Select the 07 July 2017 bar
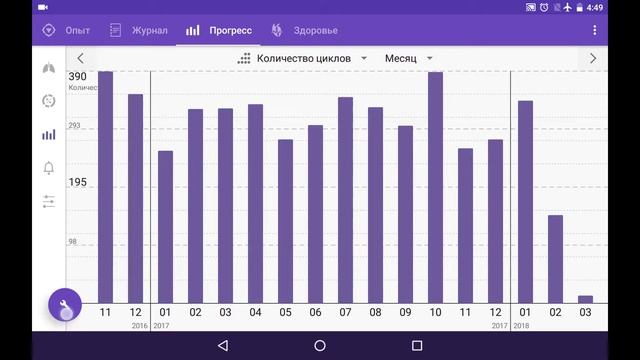This screenshot has height=360, width=640. coord(345,200)
